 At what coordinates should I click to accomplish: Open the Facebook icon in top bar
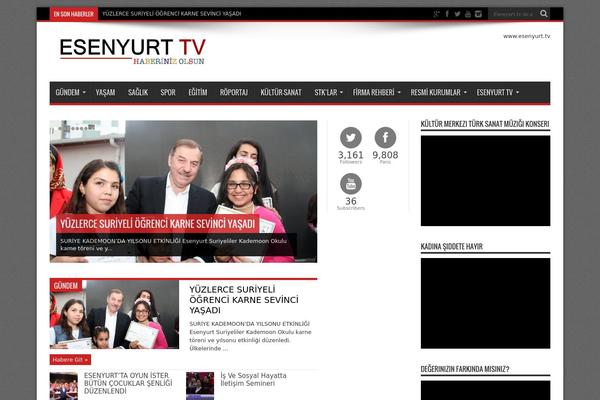click(447, 14)
